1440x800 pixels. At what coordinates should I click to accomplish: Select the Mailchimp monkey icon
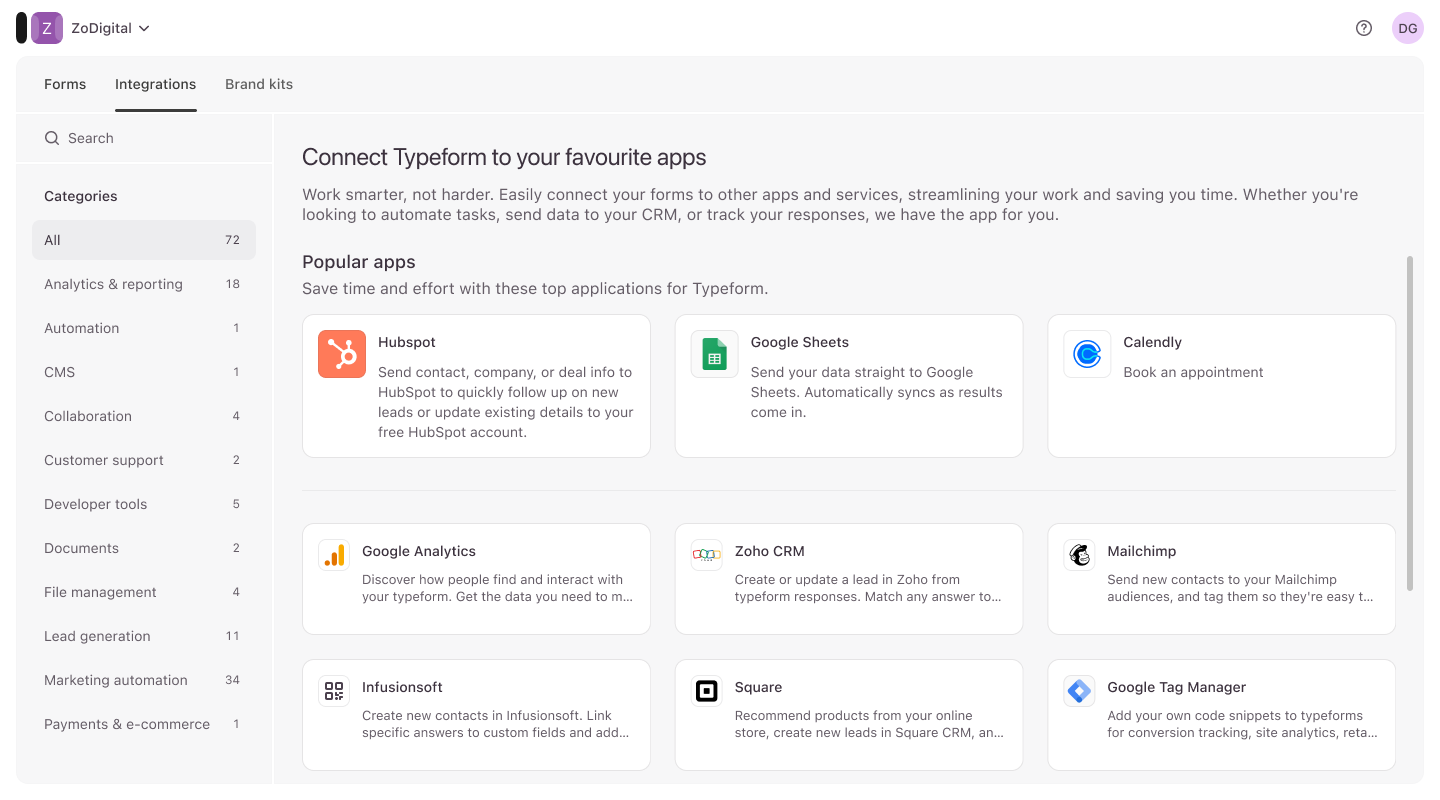1079,555
